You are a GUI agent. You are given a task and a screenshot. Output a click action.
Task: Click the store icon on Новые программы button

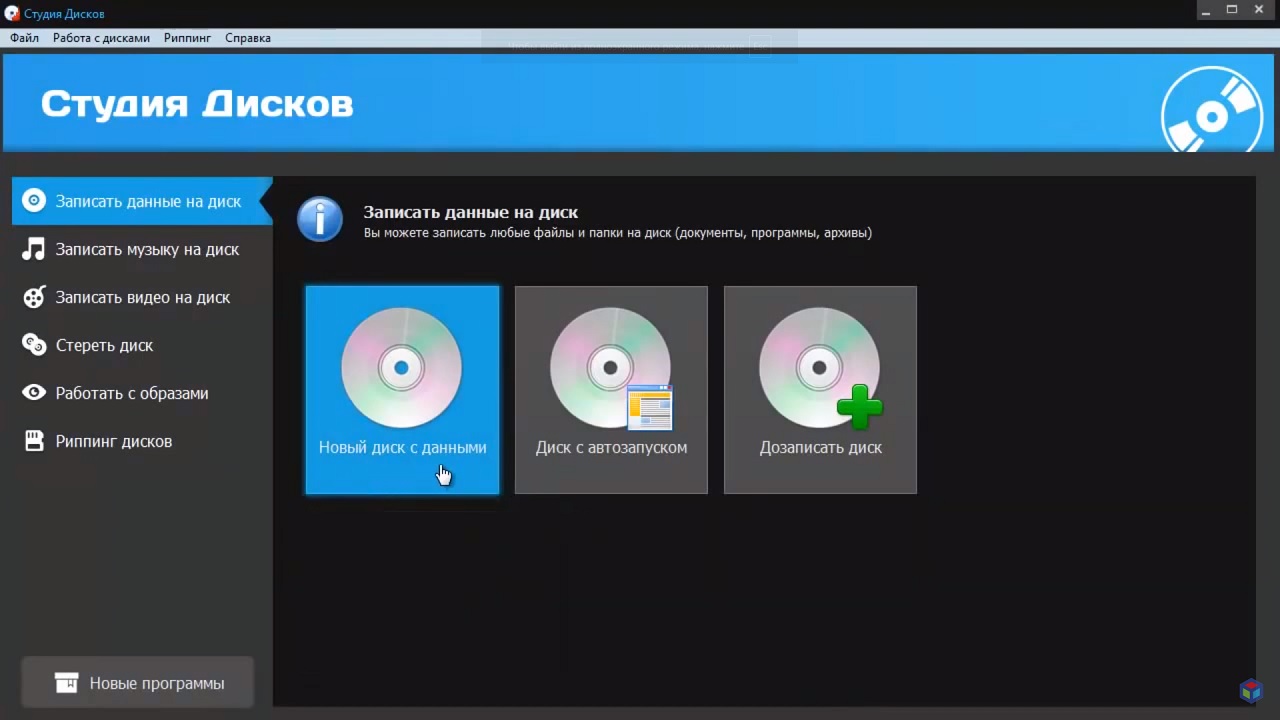(x=66, y=683)
